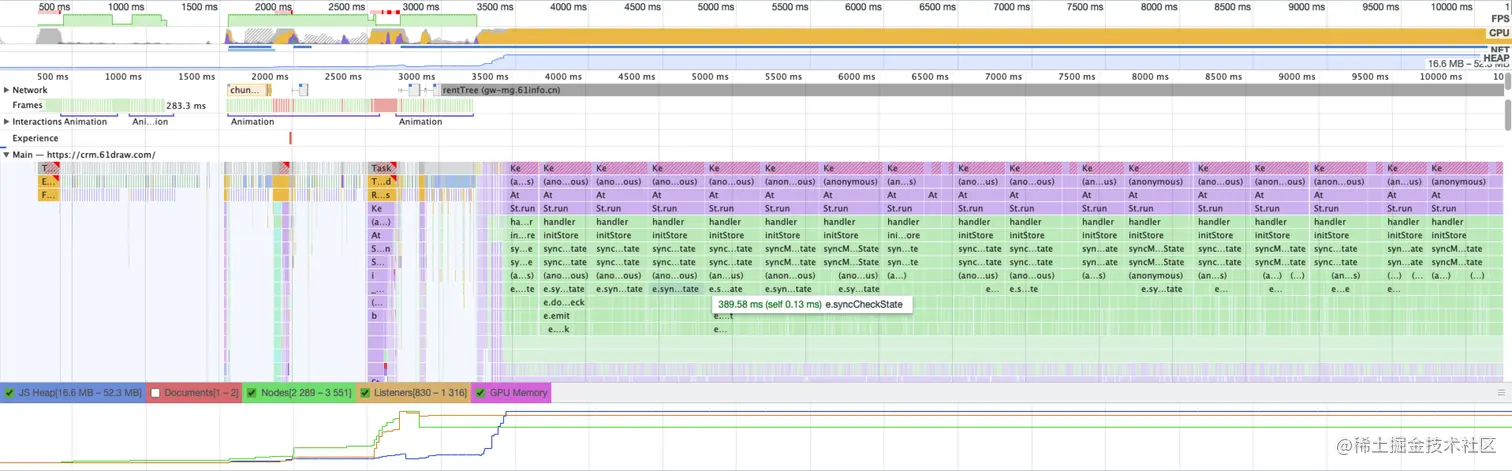Select the 'e.…k' function block

[x=559, y=329]
